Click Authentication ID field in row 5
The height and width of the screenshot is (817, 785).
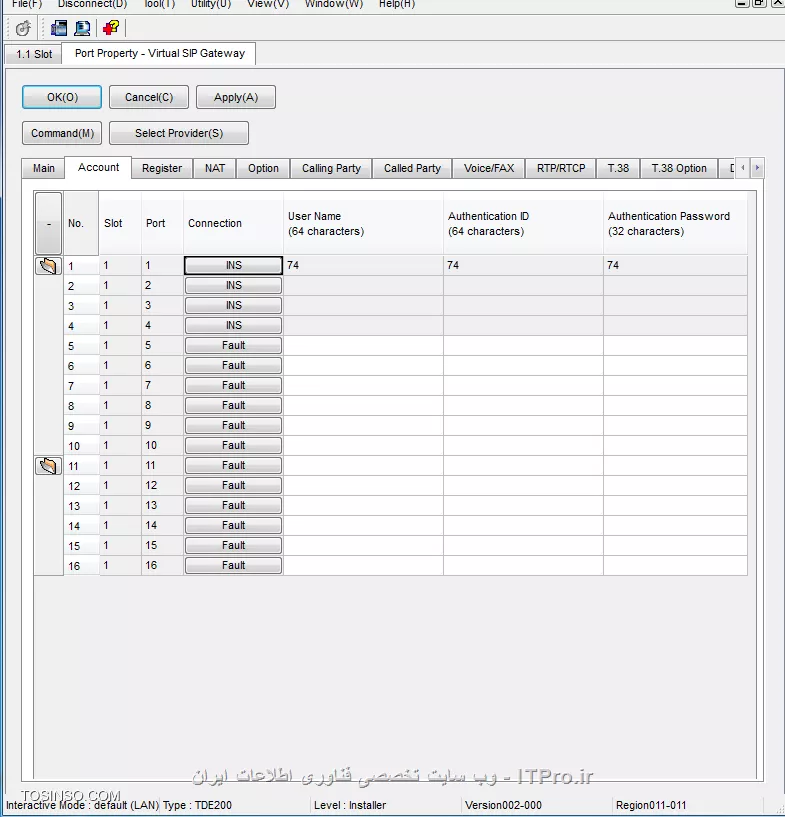(x=523, y=345)
